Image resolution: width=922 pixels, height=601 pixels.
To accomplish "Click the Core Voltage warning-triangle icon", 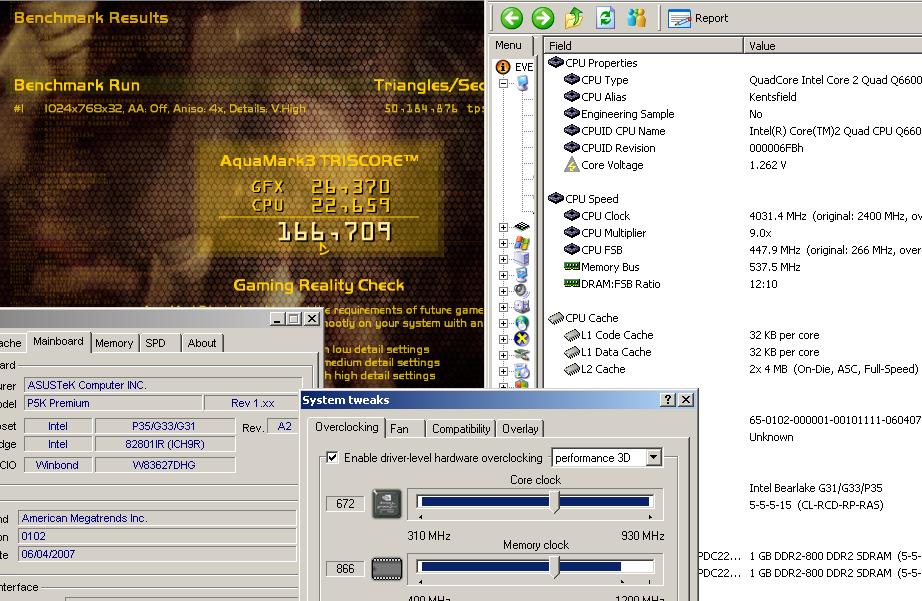I will coord(572,165).
